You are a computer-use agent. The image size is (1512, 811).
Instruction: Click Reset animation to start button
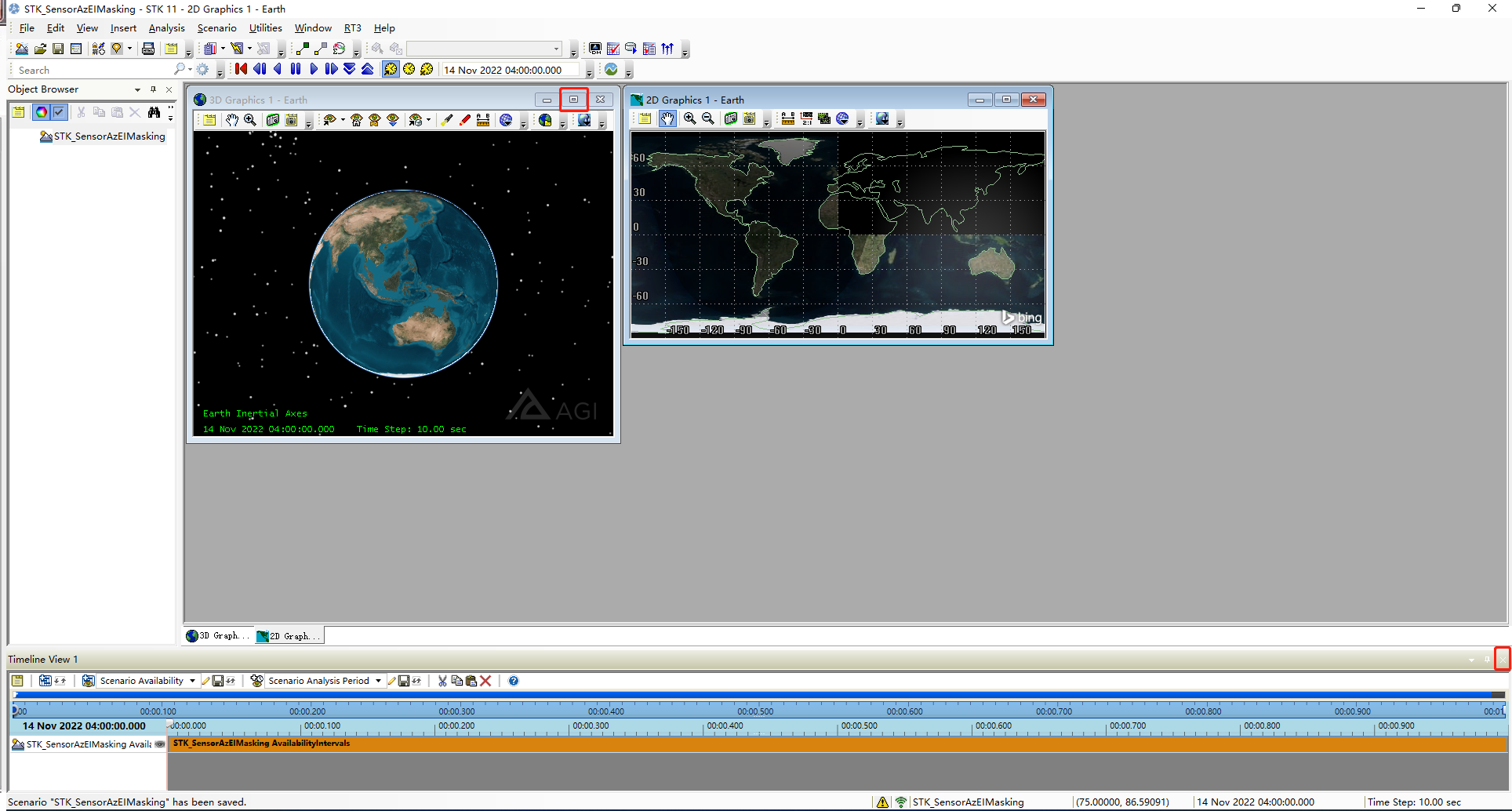[x=241, y=69]
